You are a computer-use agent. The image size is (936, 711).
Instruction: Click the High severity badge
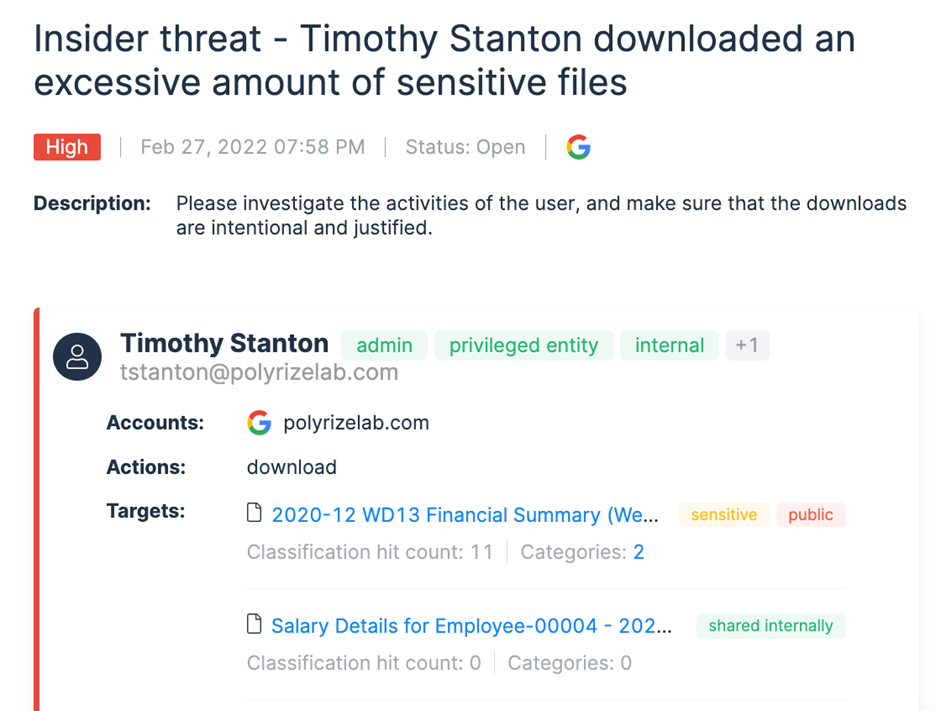click(67, 147)
